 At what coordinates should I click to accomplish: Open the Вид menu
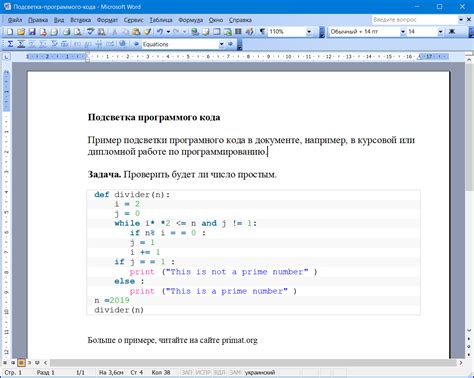(x=59, y=20)
